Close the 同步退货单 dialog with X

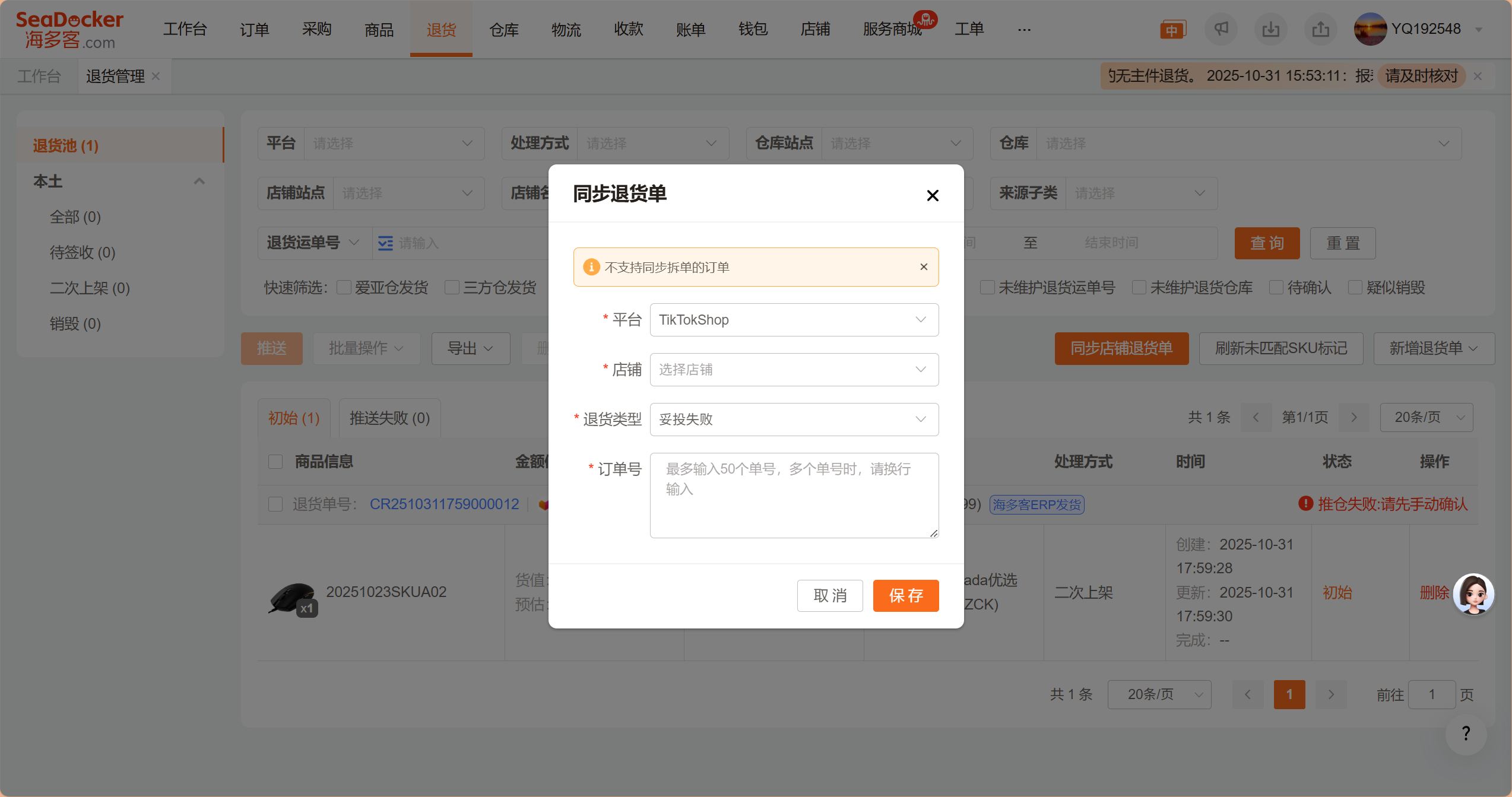(932, 195)
